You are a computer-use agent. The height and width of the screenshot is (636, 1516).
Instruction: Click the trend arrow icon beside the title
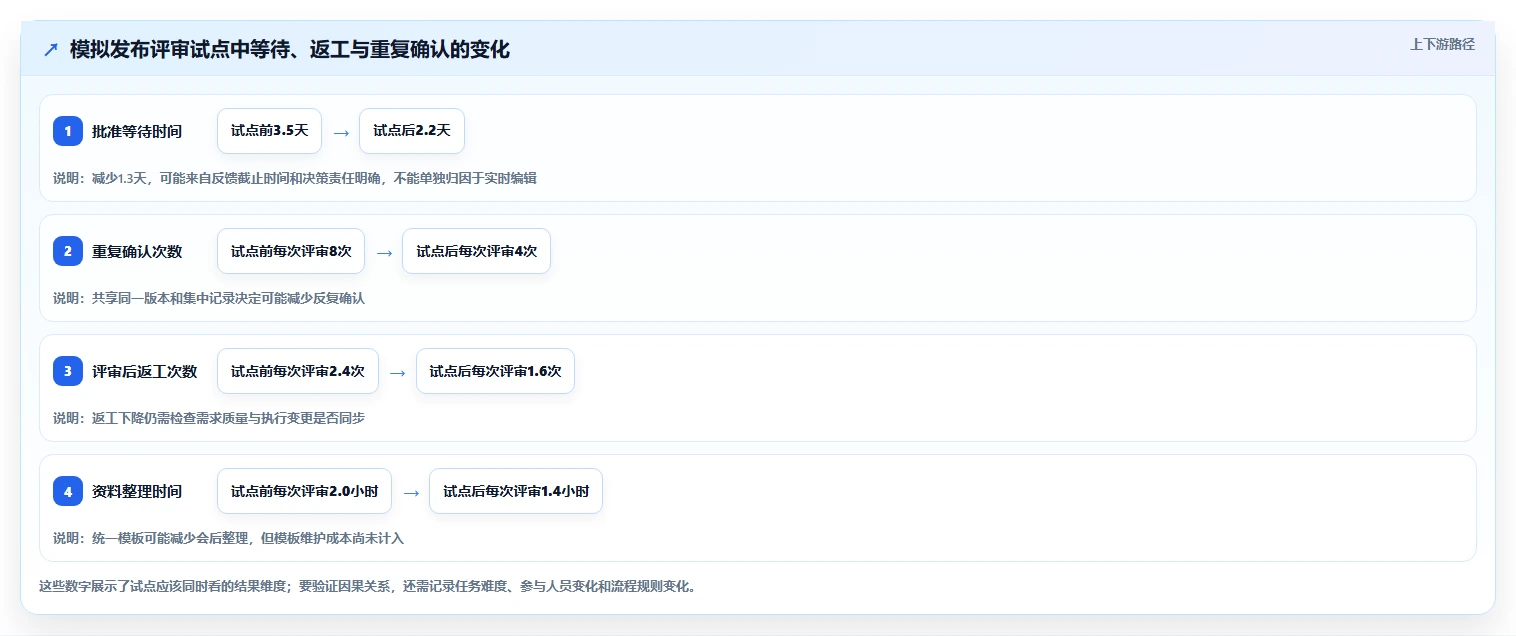tap(51, 49)
